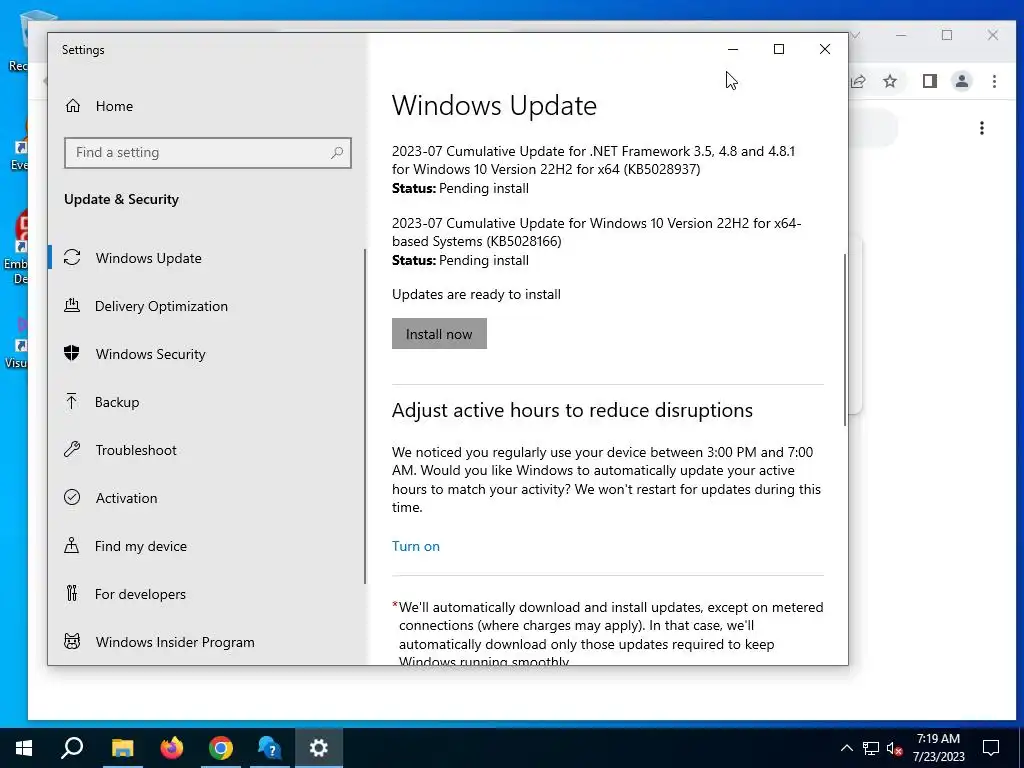Click the Update & Security heading
This screenshot has width=1024, height=768.
[121, 199]
